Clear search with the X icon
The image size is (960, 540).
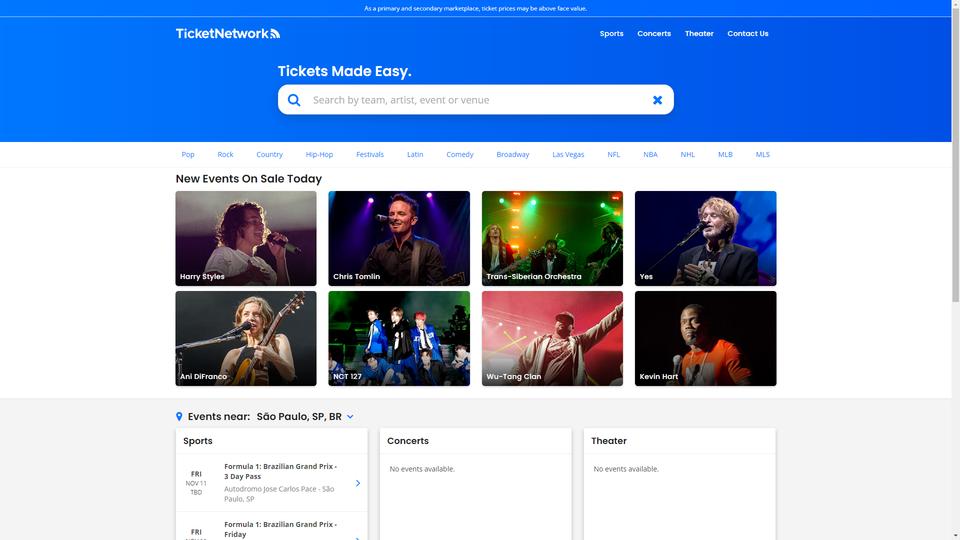(657, 100)
